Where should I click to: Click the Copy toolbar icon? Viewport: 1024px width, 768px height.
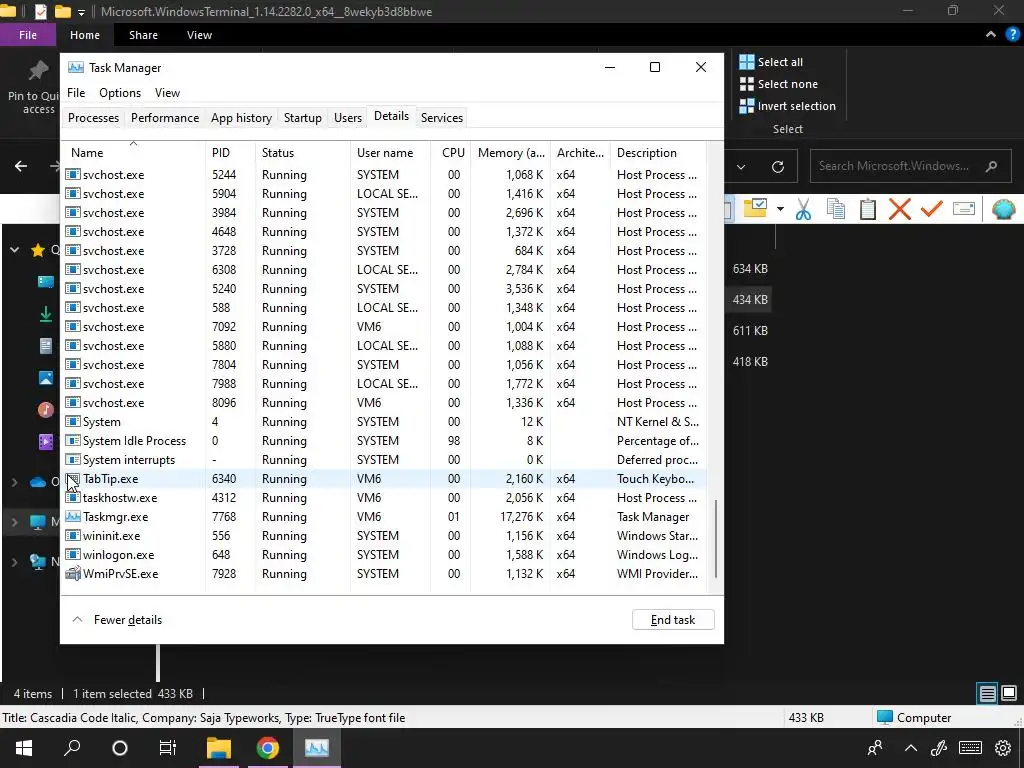(836, 210)
